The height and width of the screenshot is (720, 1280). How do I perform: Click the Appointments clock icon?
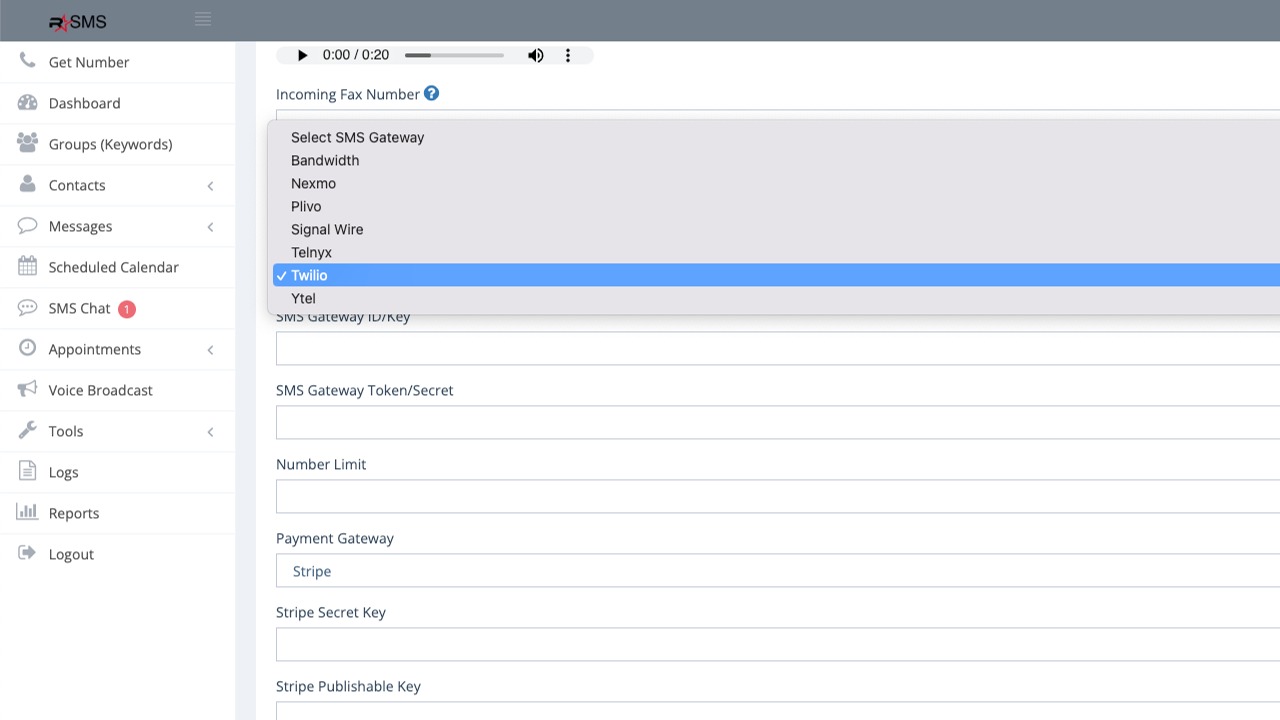27,348
